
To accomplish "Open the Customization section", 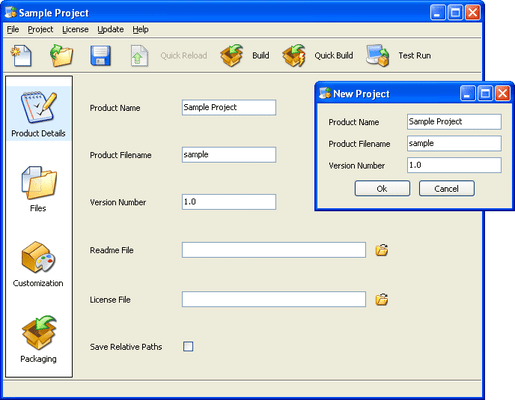I will click(38, 264).
